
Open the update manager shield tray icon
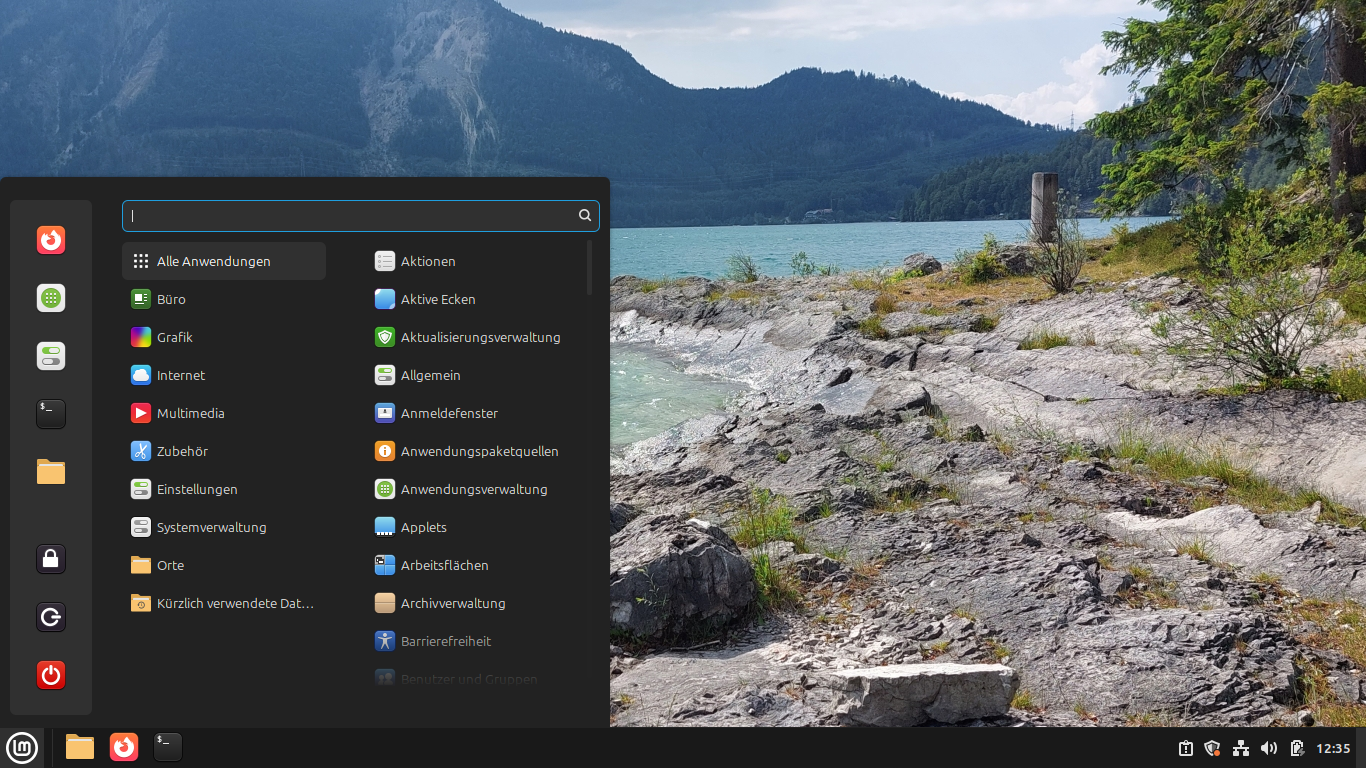(x=1213, y=748)
